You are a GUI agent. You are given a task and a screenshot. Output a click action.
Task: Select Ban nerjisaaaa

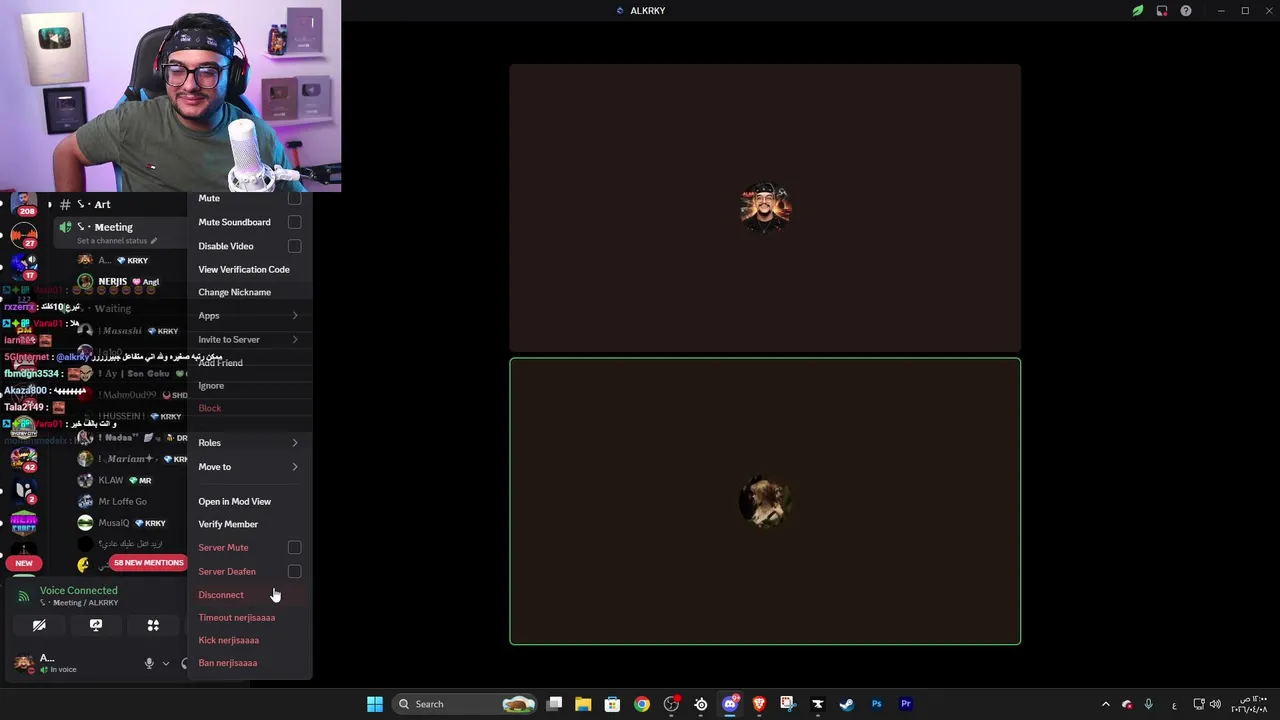[249, 663]
